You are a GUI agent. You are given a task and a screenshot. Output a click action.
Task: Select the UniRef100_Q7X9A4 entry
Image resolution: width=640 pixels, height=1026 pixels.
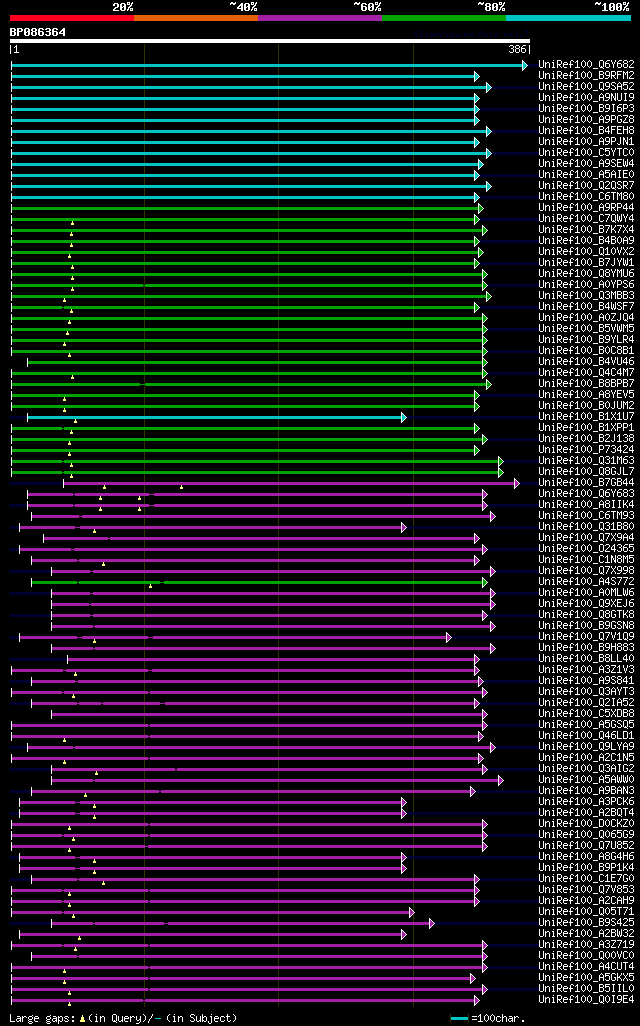586,538
